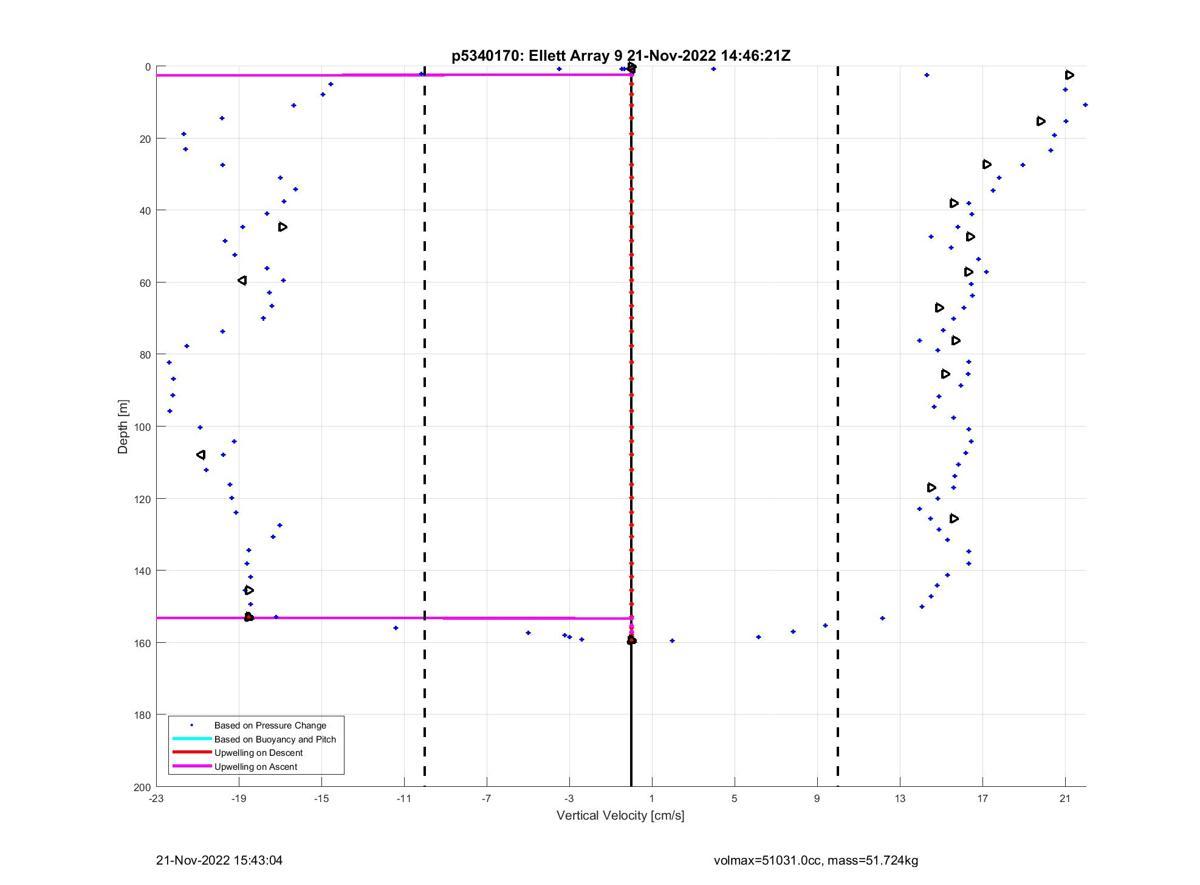1200x885 pixels.
Task: Click y-axis tick label 60
Action: [x=145, y=283]
